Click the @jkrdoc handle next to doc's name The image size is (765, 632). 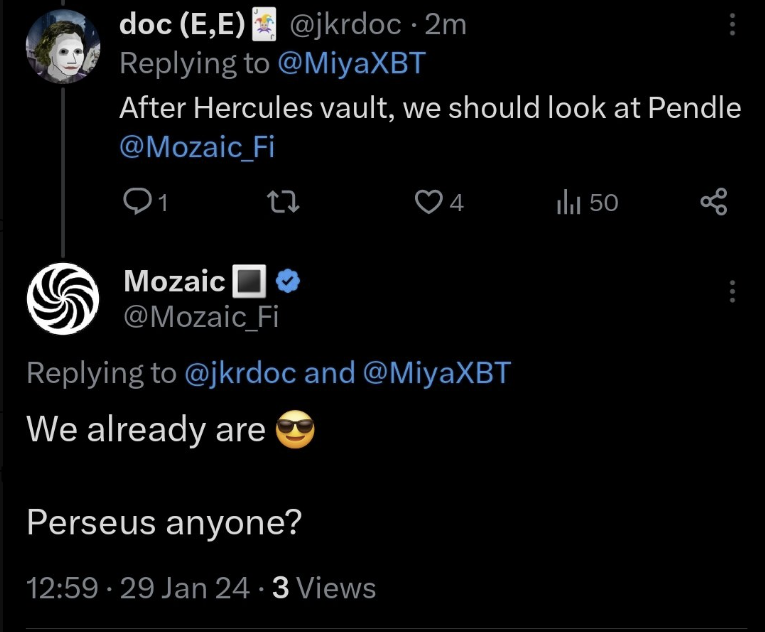[x=344, y=25]
